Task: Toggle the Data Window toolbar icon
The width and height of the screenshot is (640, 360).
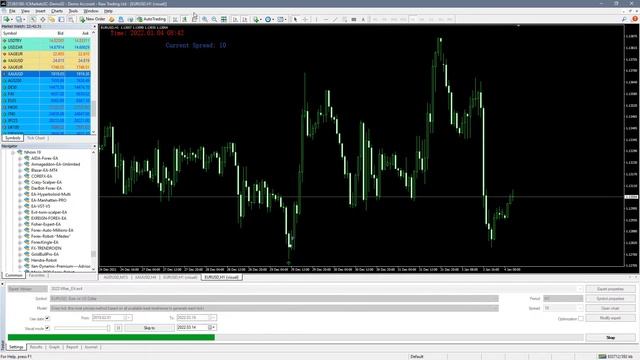Action: click(x=42, y=19)
